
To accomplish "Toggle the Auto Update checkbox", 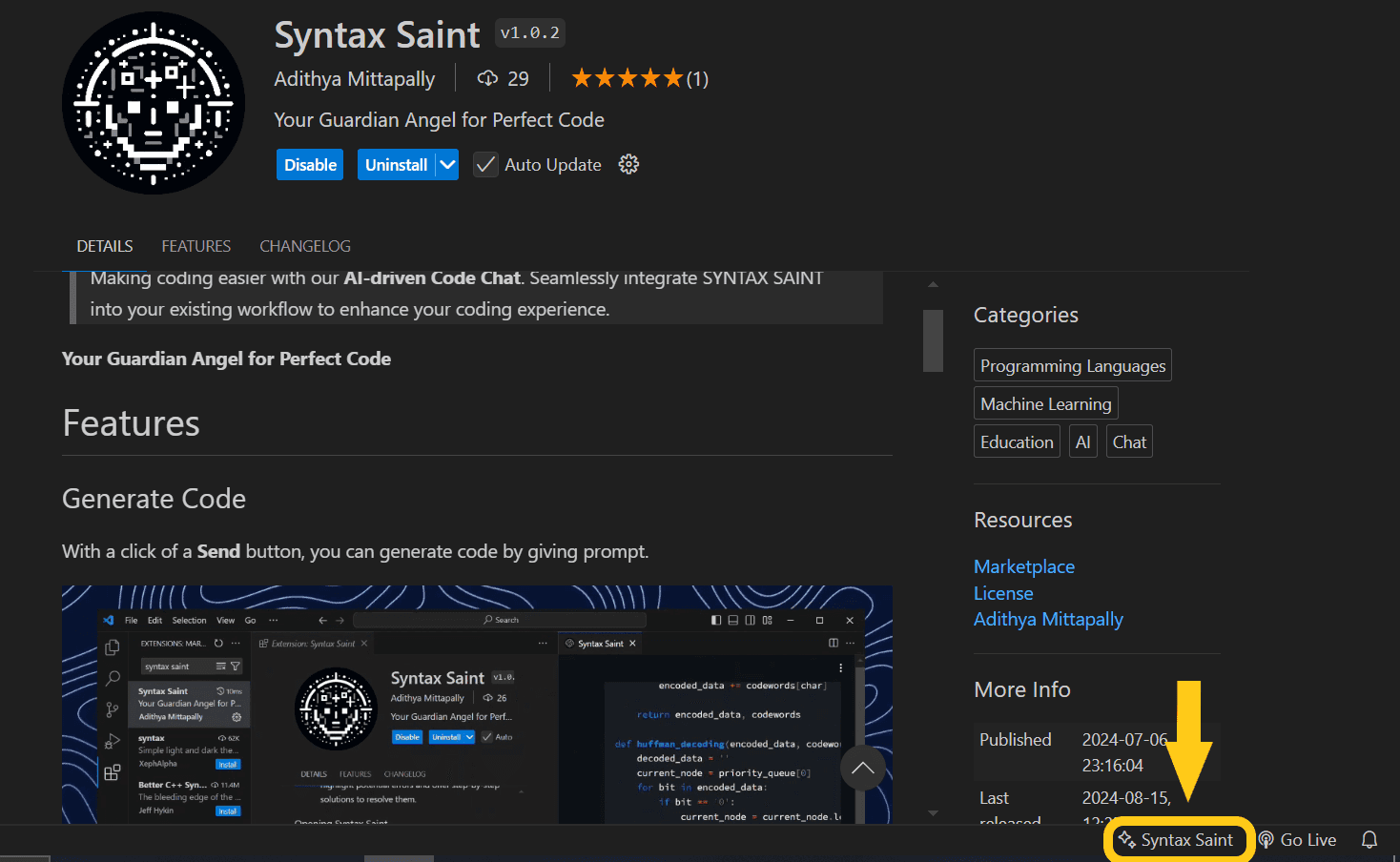I will (x=485, y=165).
